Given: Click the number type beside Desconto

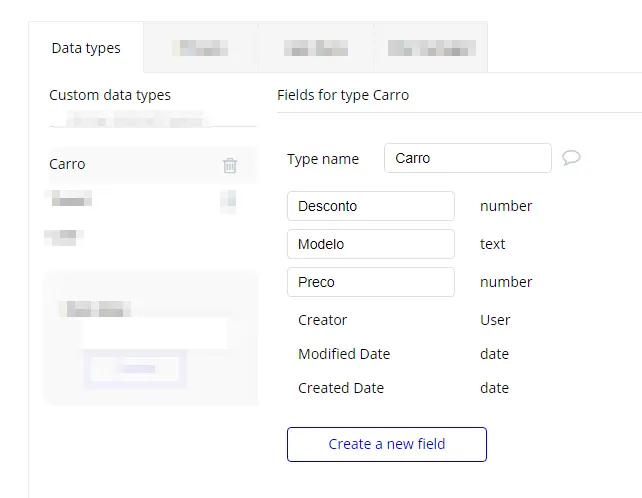Looking at the screenshot, I should click(506, 206).
